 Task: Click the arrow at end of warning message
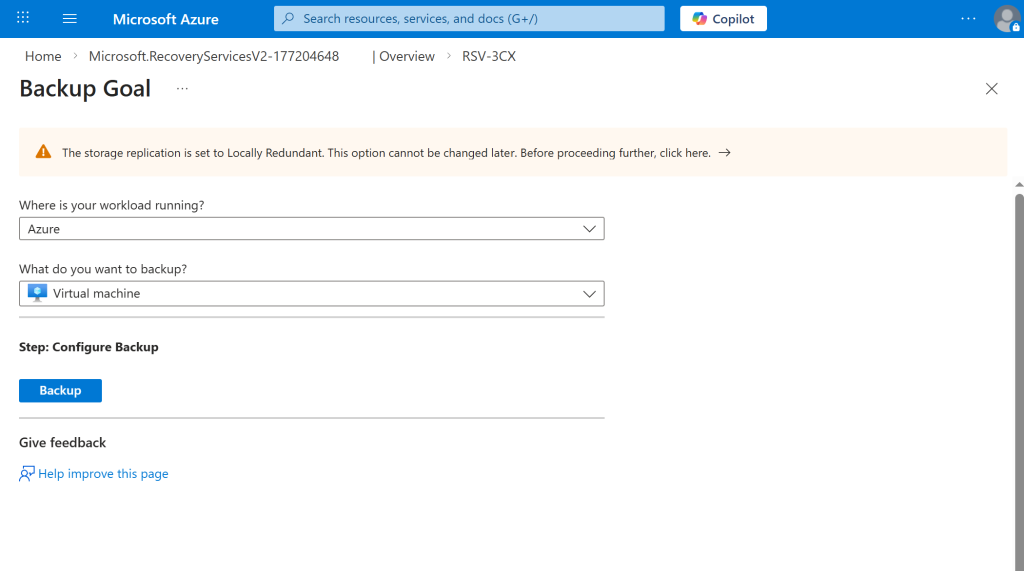725,153
